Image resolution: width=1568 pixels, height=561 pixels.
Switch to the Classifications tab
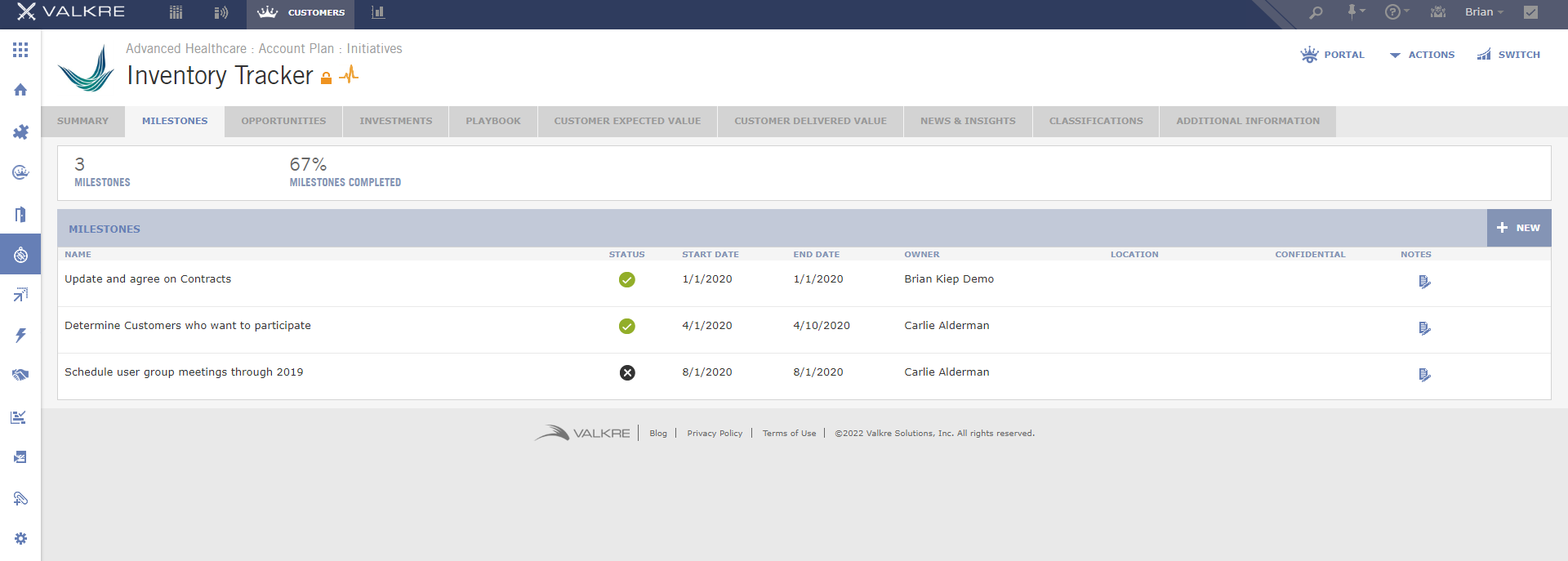[1096, 121]
